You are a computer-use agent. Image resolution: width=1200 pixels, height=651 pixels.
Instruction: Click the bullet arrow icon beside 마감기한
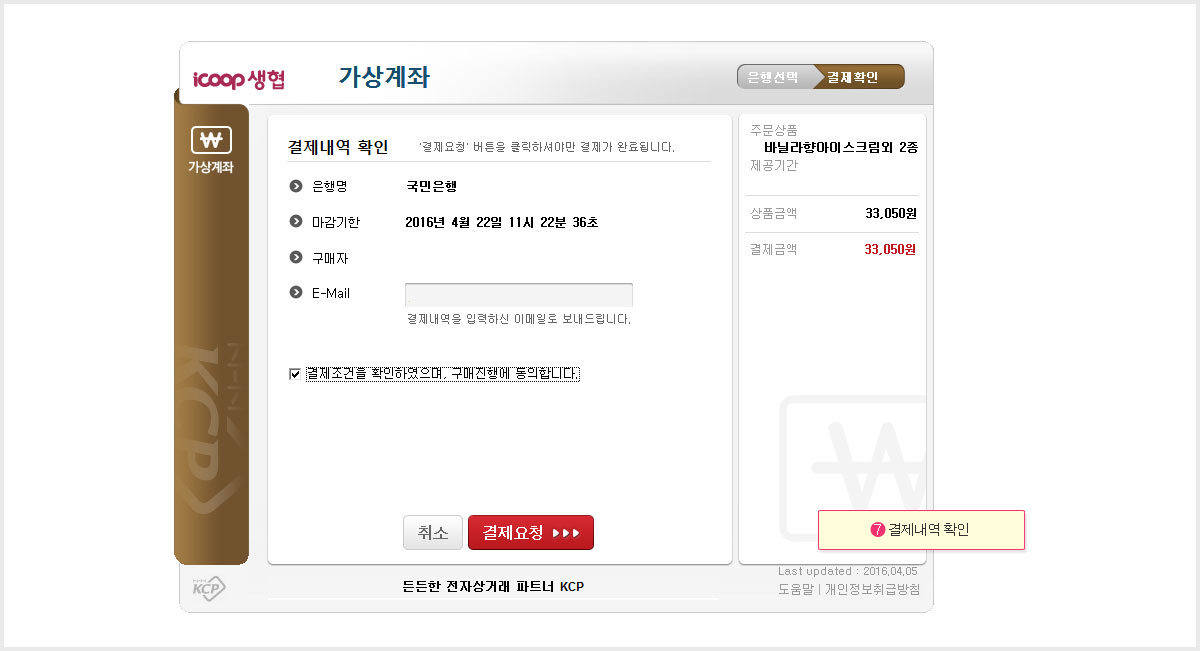click(296, 222)
